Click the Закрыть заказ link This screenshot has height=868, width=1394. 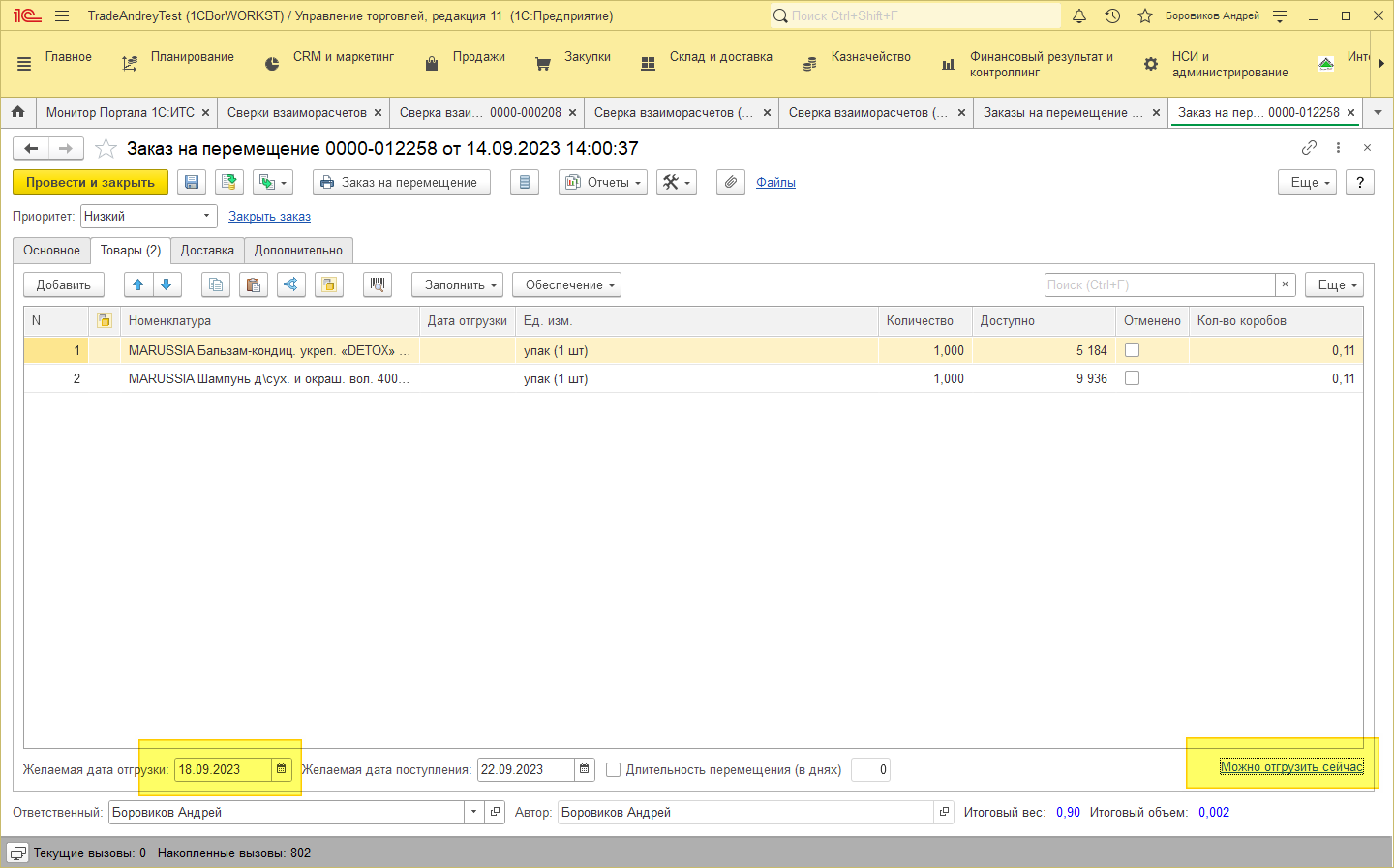269,217
